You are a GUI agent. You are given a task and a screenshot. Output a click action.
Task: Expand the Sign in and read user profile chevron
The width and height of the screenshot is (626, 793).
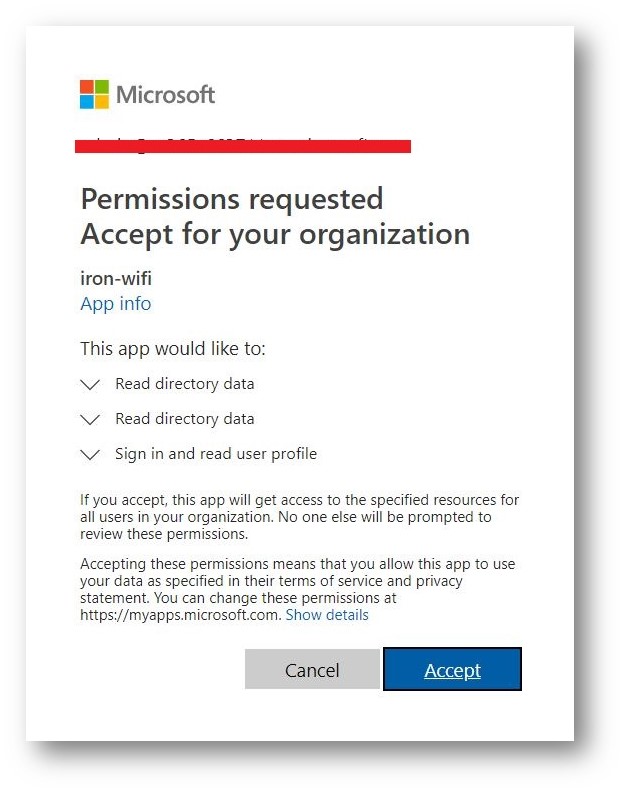pos(90,455)
